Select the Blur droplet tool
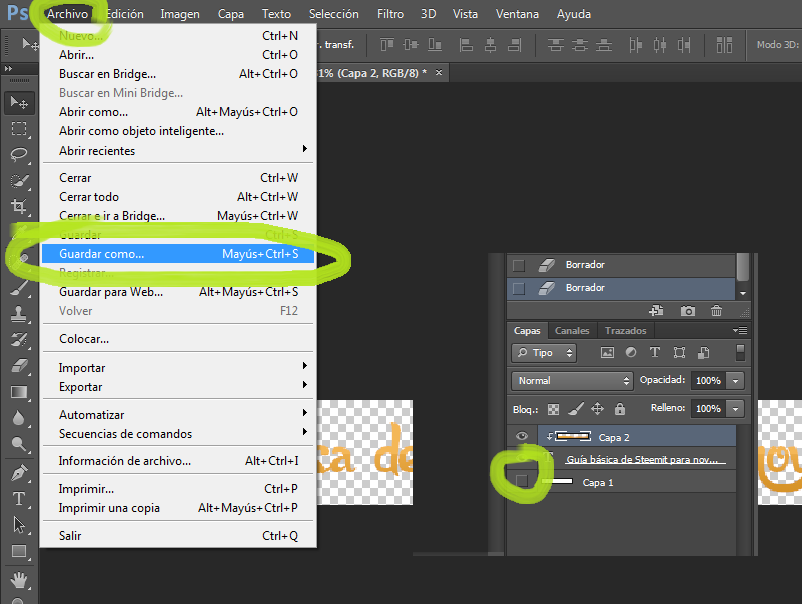This screenshot has width=802, height=604. pyautogui.click(x=19, y=418)
